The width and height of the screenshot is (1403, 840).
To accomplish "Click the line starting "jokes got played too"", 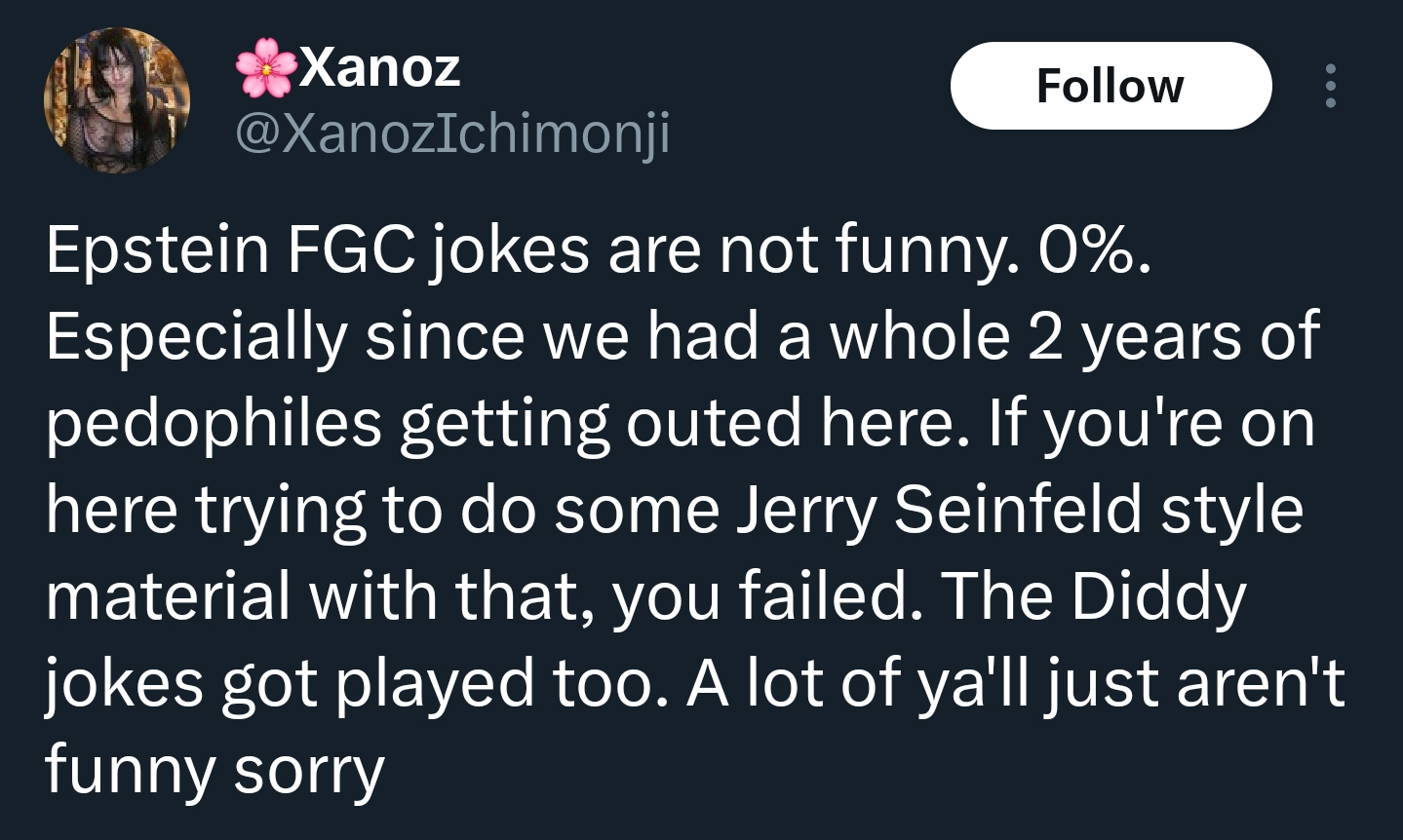I will click(694, 682).
